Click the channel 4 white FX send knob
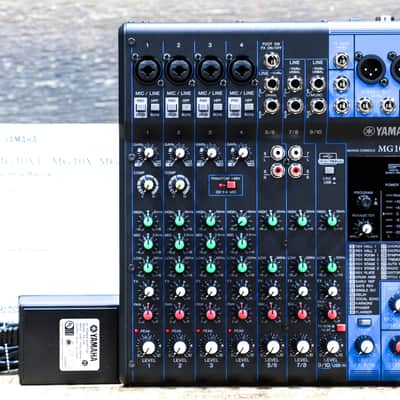400x400 pixels. coord(243,291)
